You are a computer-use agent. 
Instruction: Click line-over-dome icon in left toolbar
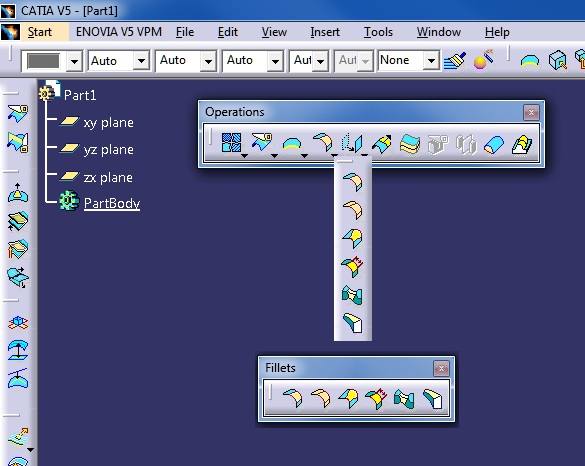18,378
